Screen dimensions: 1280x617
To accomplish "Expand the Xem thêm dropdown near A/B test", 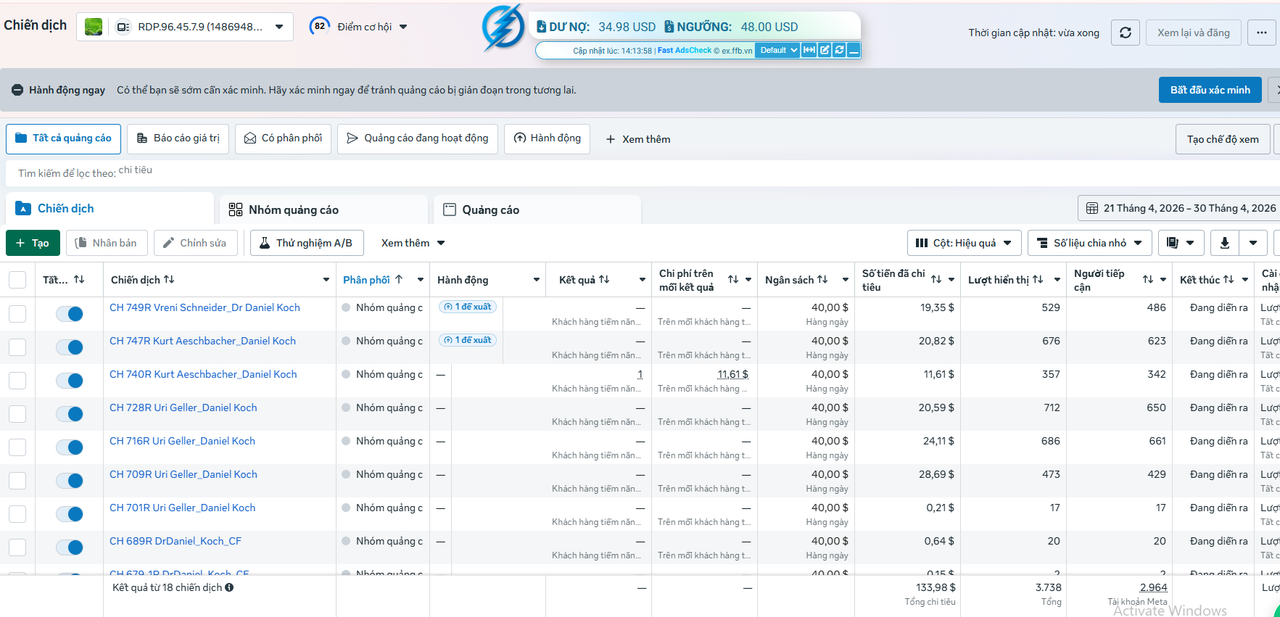I will (x=413, y=243).
